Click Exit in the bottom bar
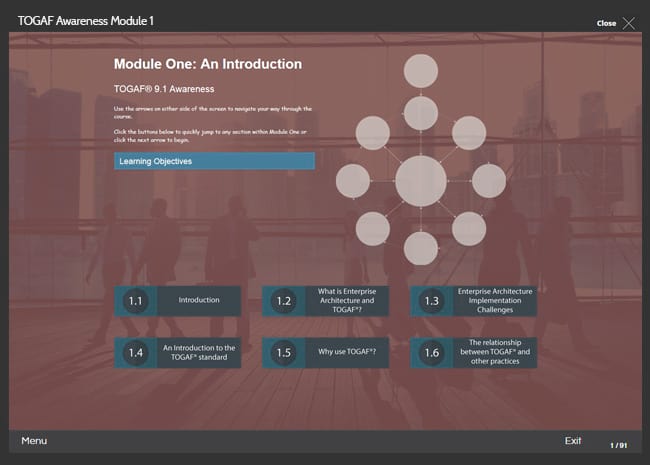The width and height of the screenshot is (650, 465). tap(573, 441)
